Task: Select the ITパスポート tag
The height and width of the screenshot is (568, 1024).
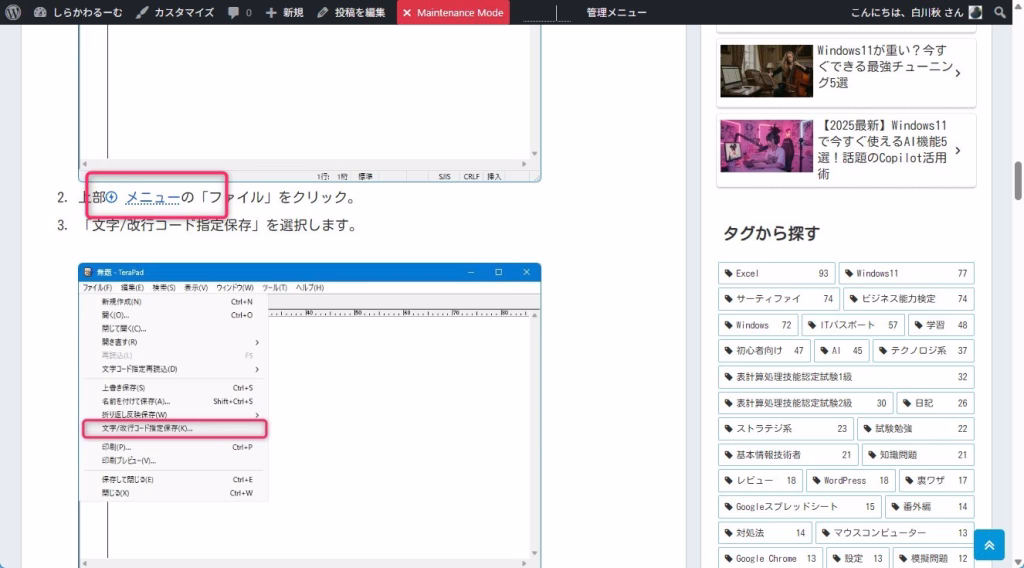Action: [x=853, y=324]
